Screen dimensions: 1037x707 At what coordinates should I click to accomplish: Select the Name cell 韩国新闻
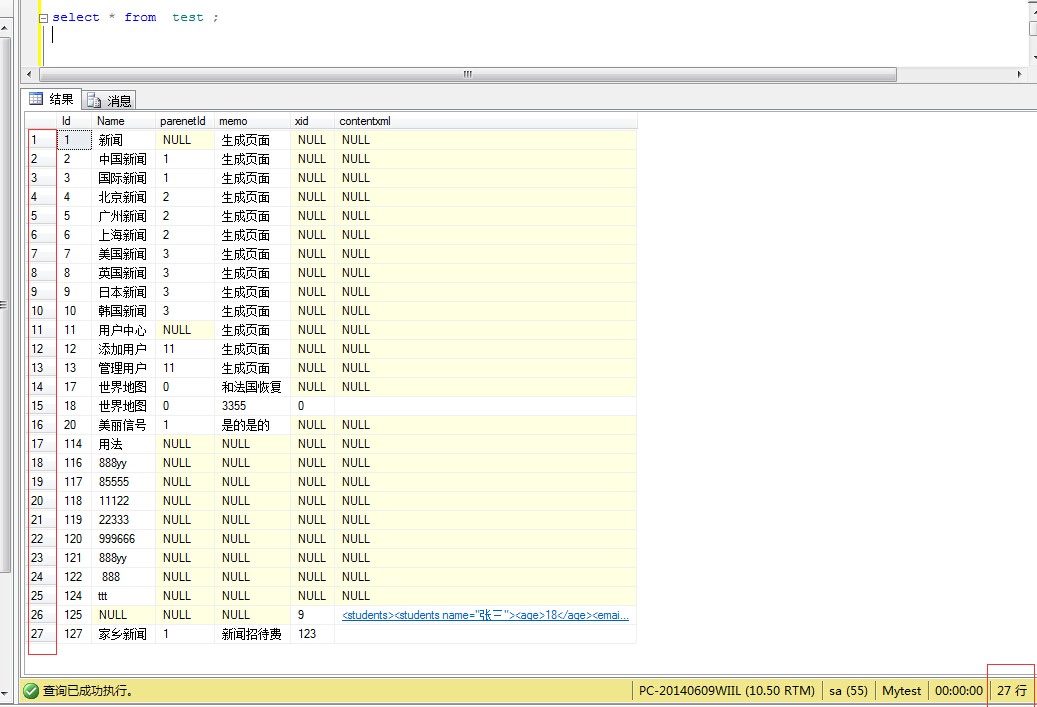point(123,312)
